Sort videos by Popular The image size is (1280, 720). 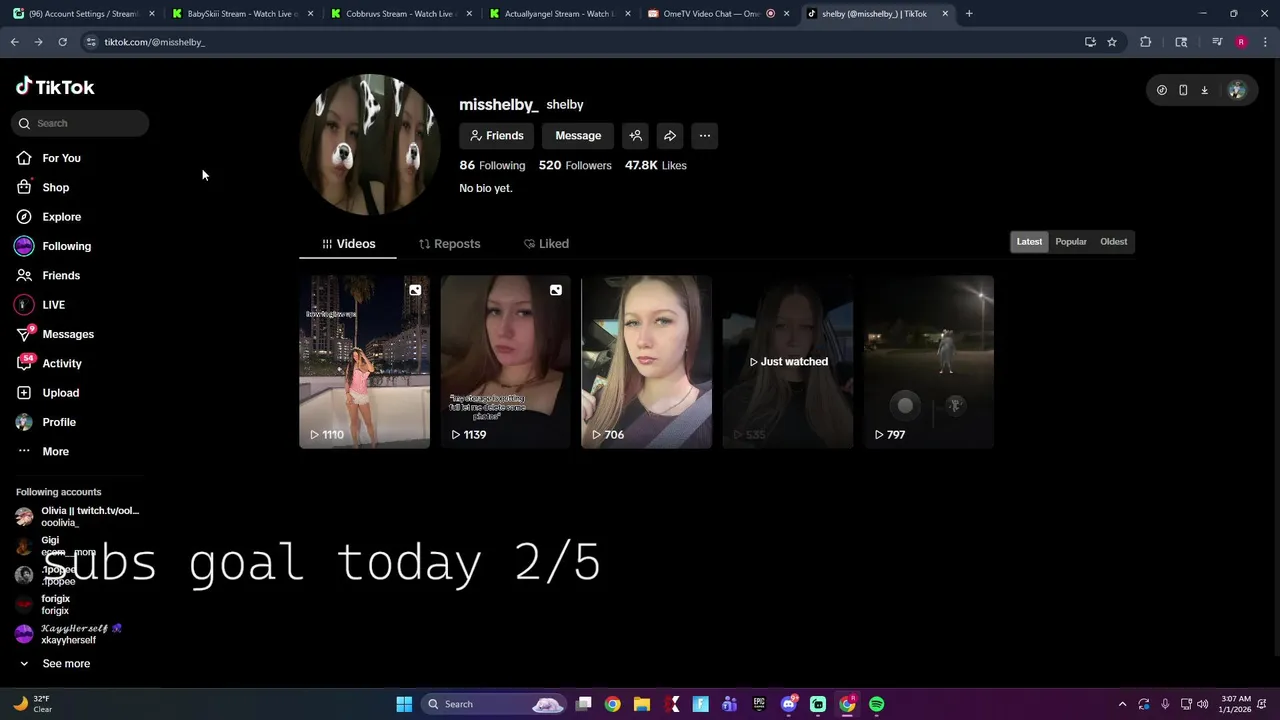pyautogui.click(x=1071, y=242)
